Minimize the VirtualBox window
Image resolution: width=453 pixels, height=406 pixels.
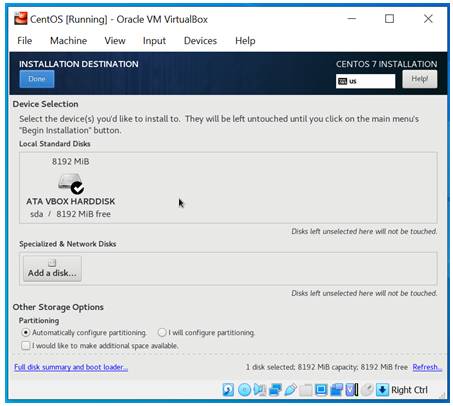click(x=352, y=19)
